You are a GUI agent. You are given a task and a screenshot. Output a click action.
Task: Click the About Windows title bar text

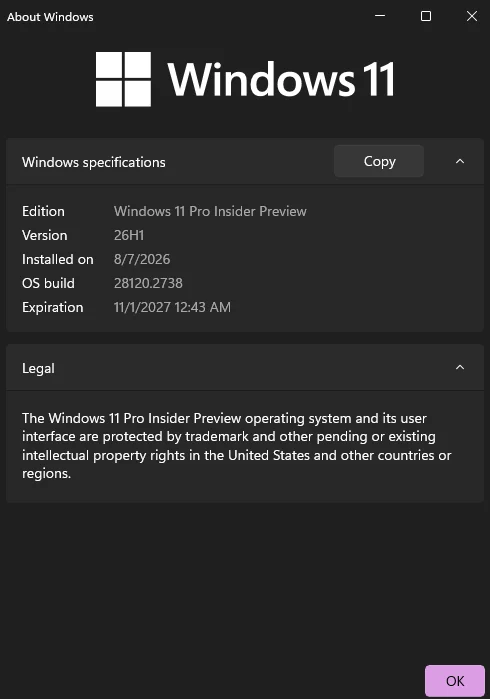tap(50, 17)
